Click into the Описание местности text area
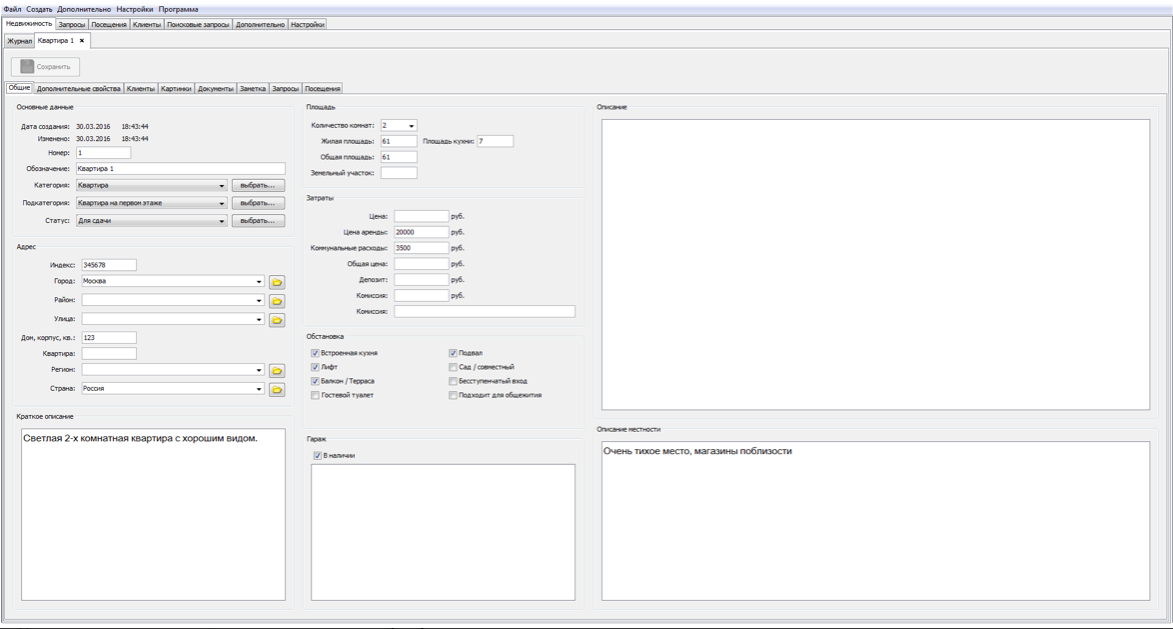 pyautogui.click(x=875, y=521)
